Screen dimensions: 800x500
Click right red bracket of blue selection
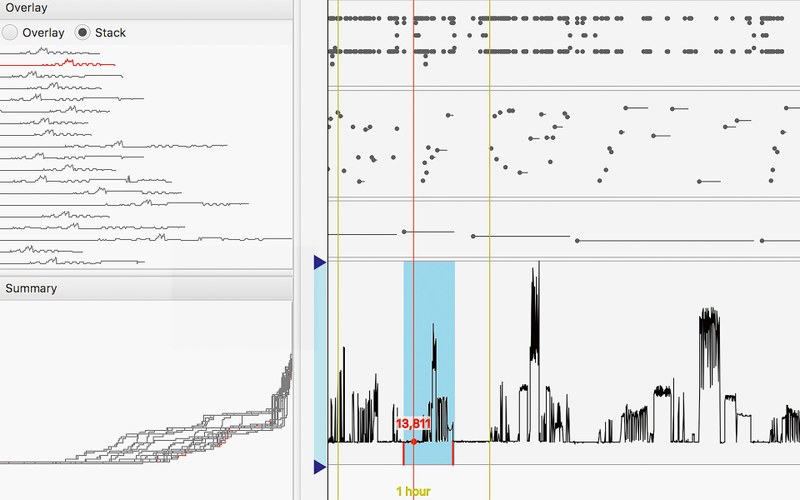tap(454, 454)
